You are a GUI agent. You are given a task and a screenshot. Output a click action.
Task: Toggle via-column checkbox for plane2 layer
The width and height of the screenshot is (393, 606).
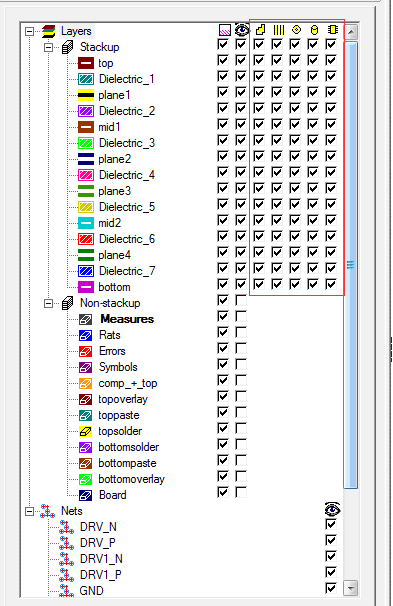[295, 157]
